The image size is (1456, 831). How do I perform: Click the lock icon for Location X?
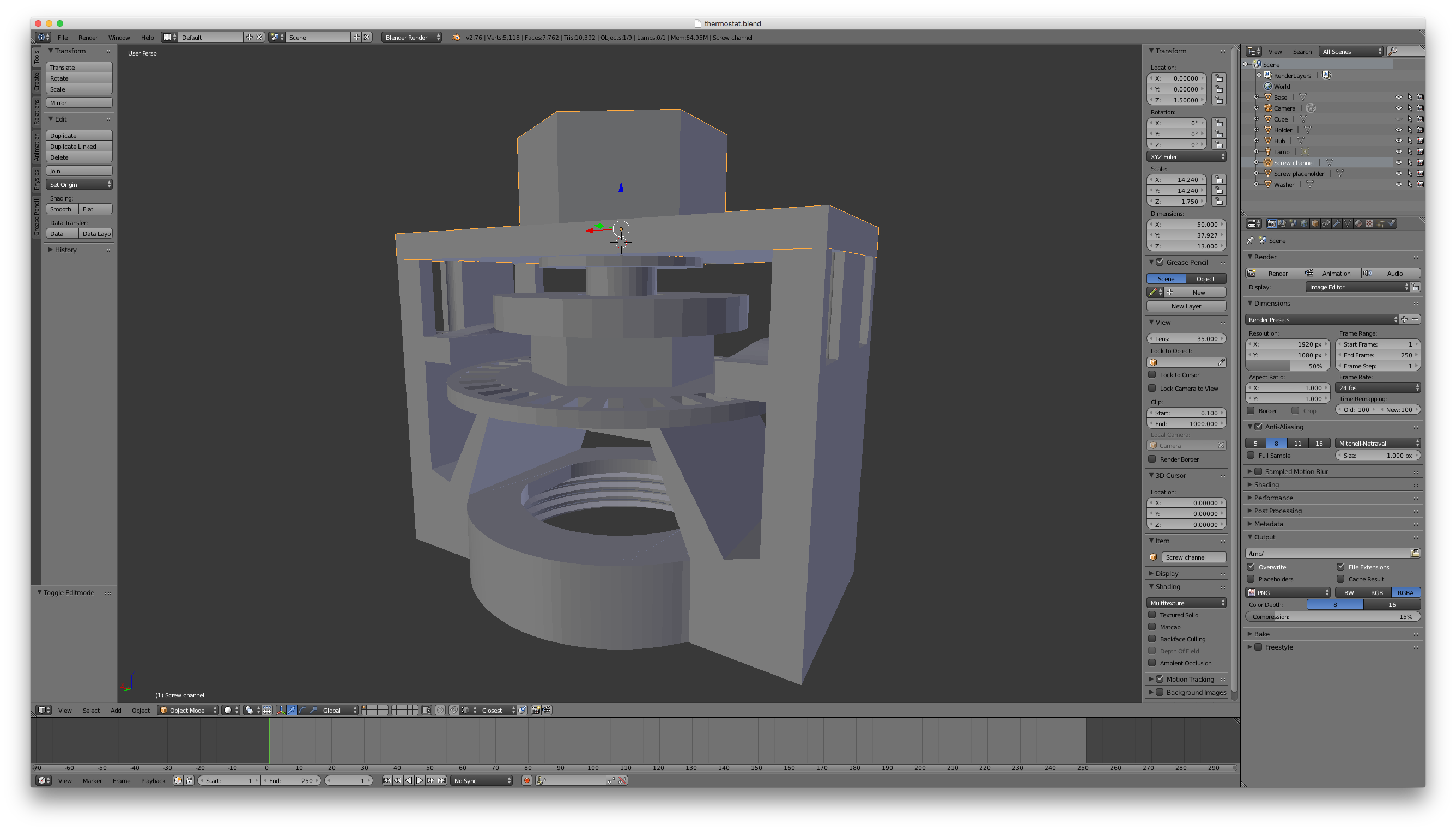pos(1218,78)
